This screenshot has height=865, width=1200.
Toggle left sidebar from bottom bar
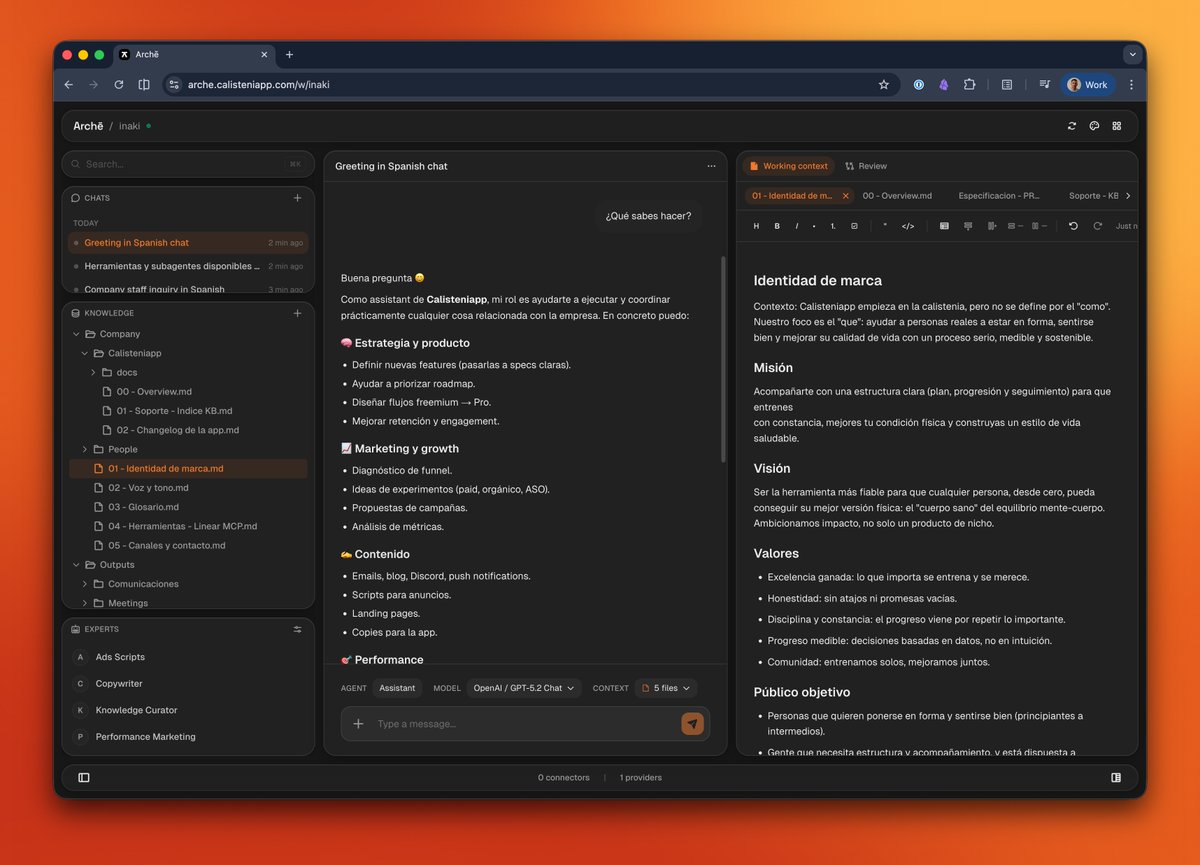[x=84, y=777]
